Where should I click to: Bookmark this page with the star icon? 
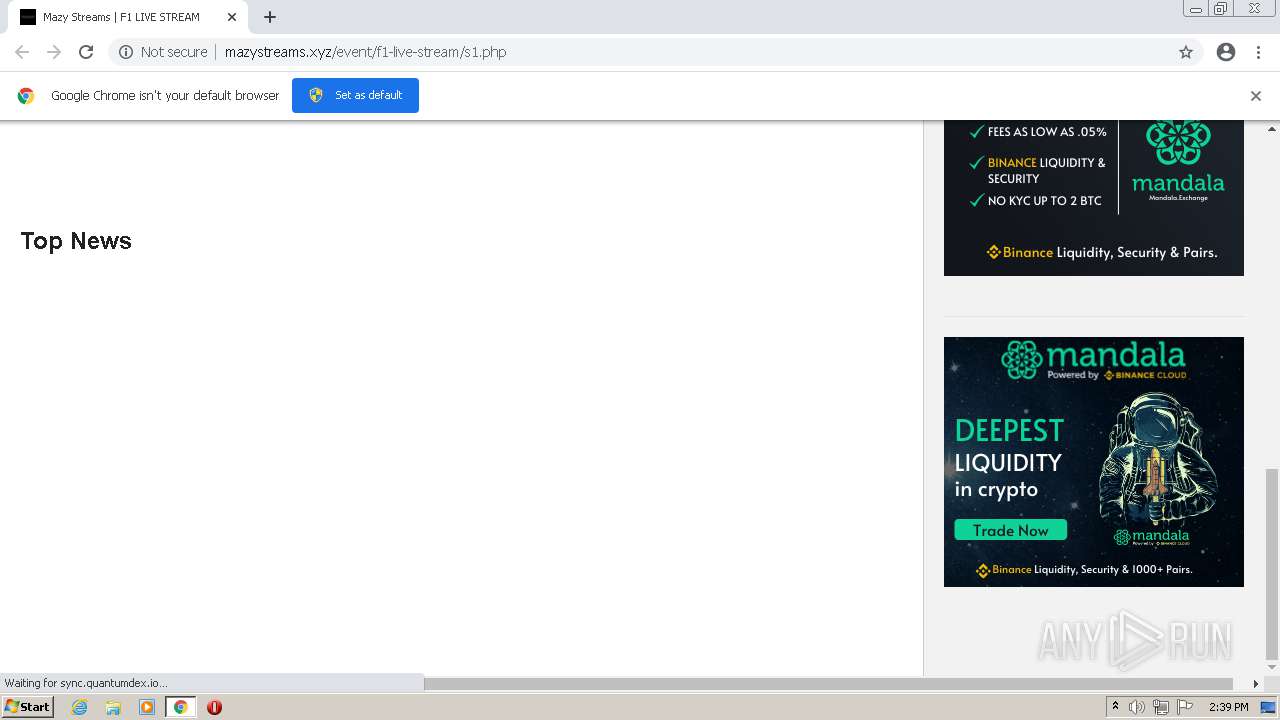point(1186,52)
